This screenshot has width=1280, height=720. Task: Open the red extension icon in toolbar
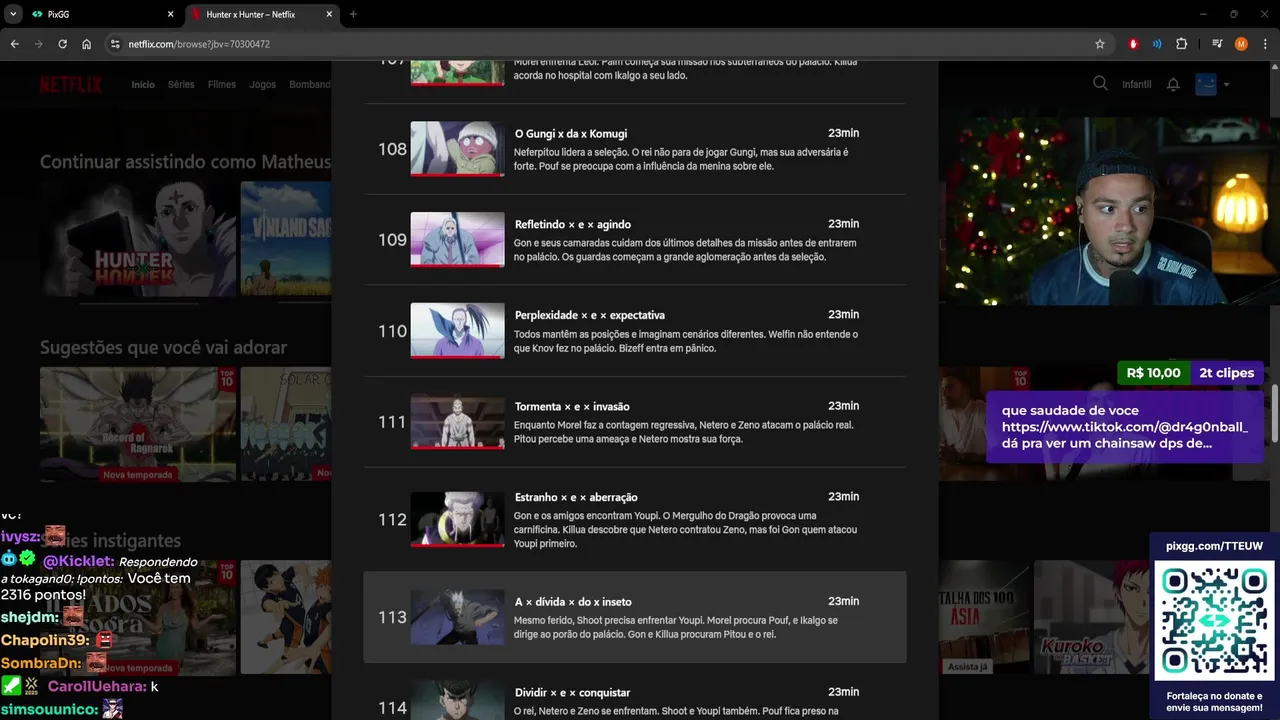(x=1133, y=44)
